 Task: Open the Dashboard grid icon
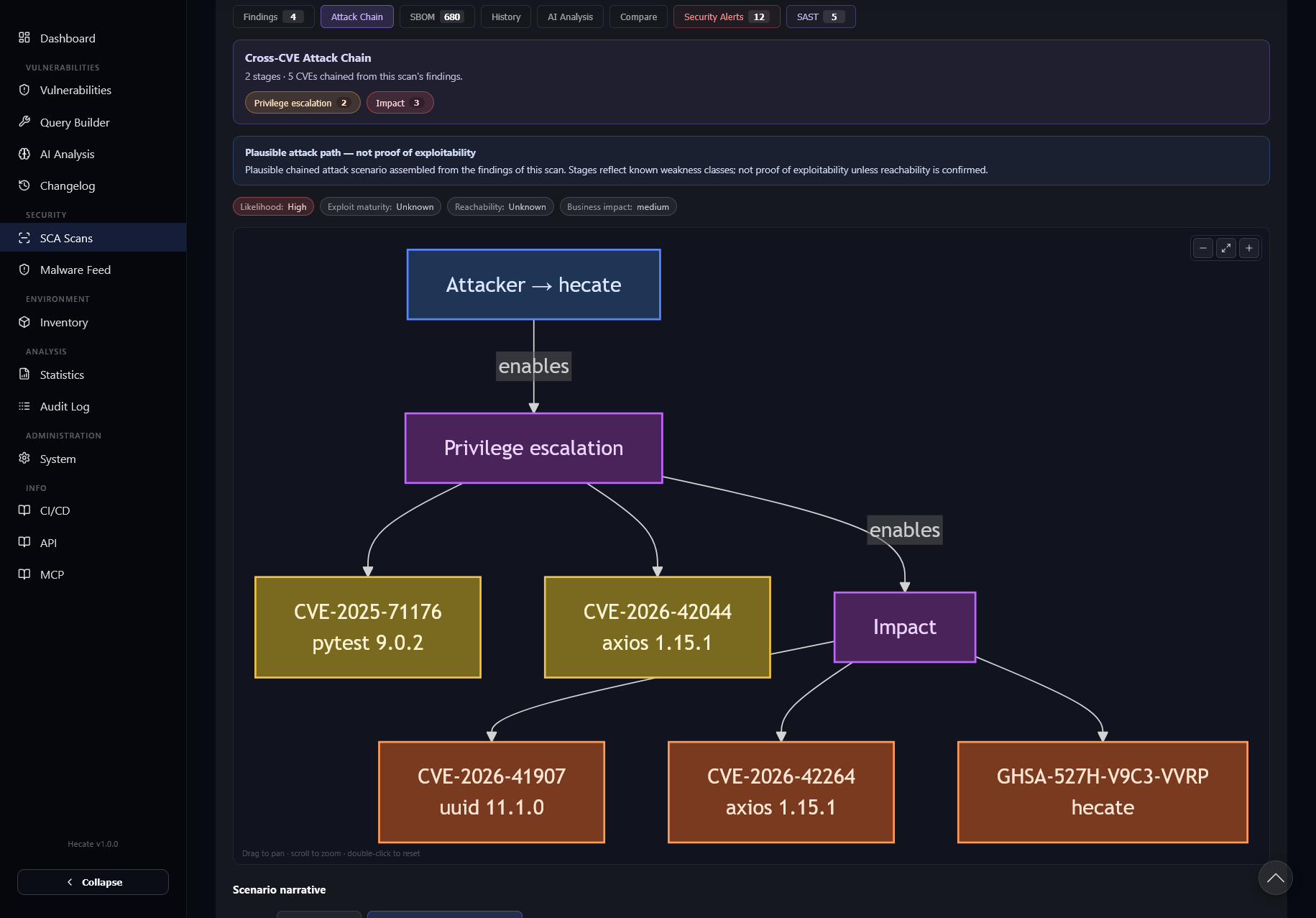24,37
